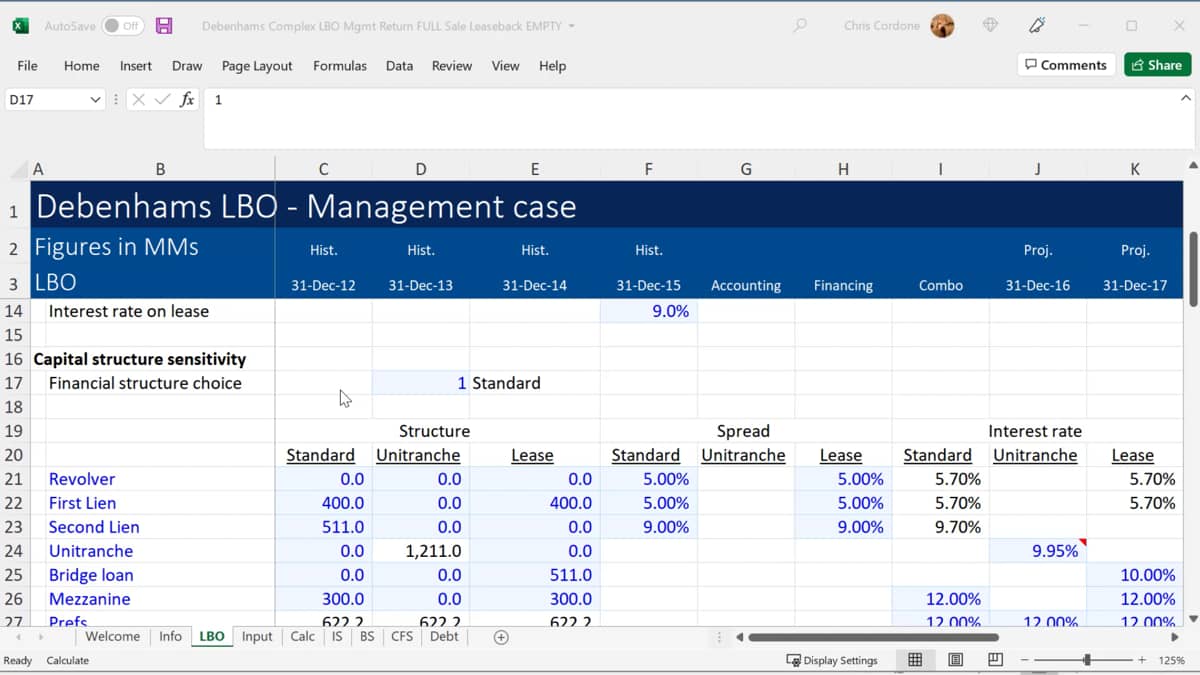Switch to Page Layout view icon

click(x=955, y=660)
